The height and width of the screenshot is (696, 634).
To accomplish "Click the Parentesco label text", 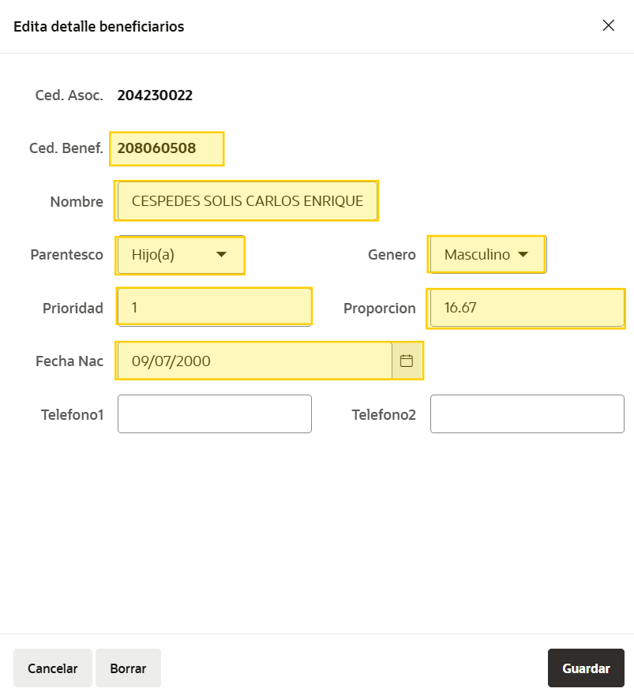I will click(67, 255).
